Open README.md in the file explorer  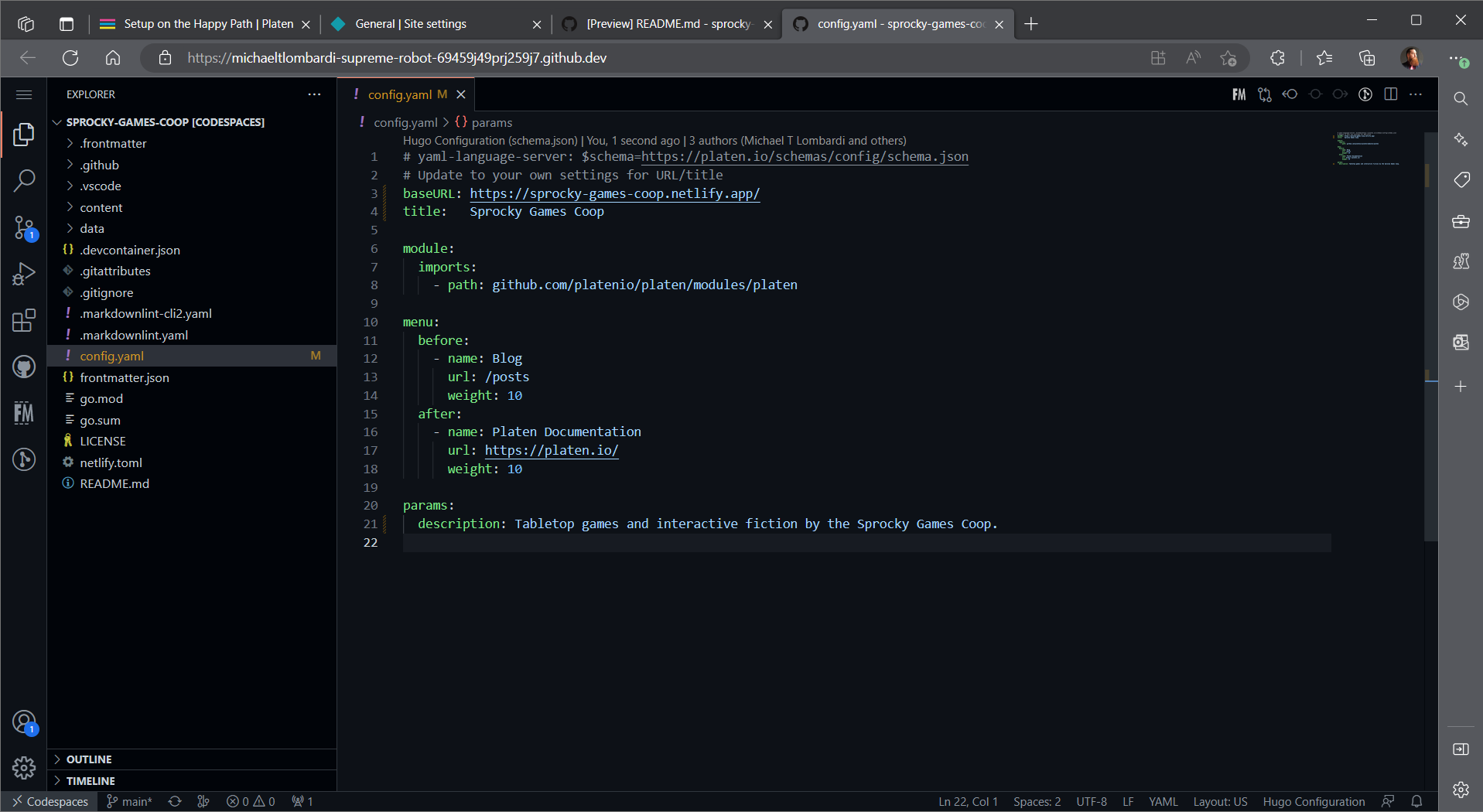tap(114, 483)
